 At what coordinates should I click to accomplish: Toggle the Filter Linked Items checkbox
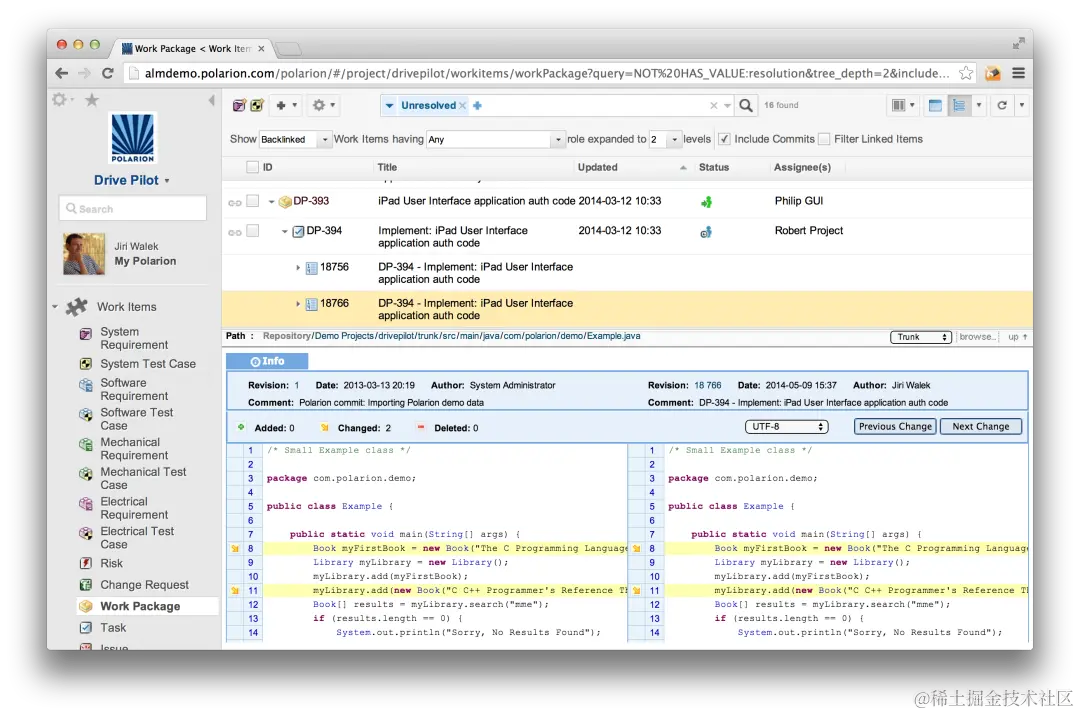[x=824, y=139]
